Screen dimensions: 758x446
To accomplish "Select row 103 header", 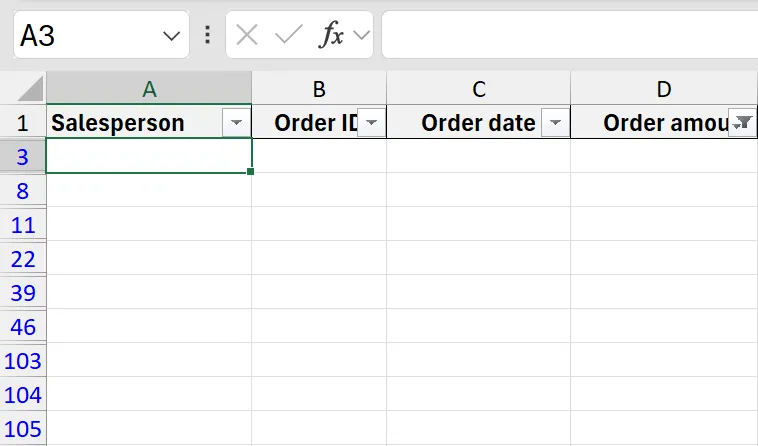I will click(23, 360).
